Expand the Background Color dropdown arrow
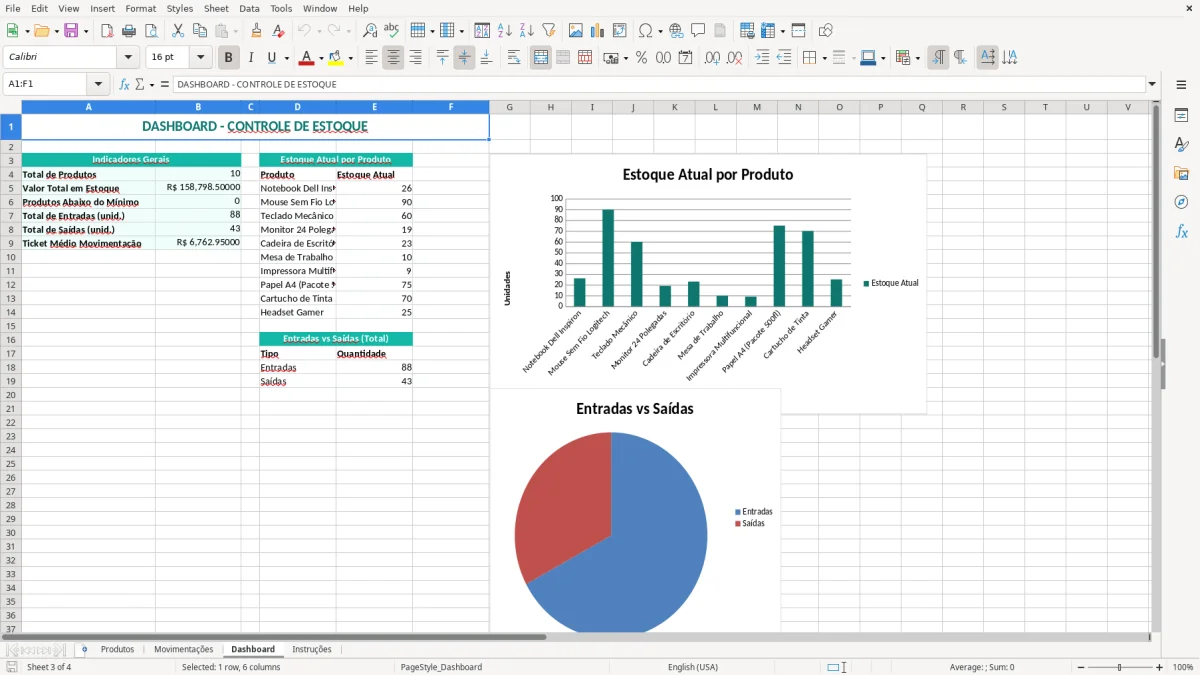Image resolution: width=1200 pixels, height=675 pixels. click(351, 58)
